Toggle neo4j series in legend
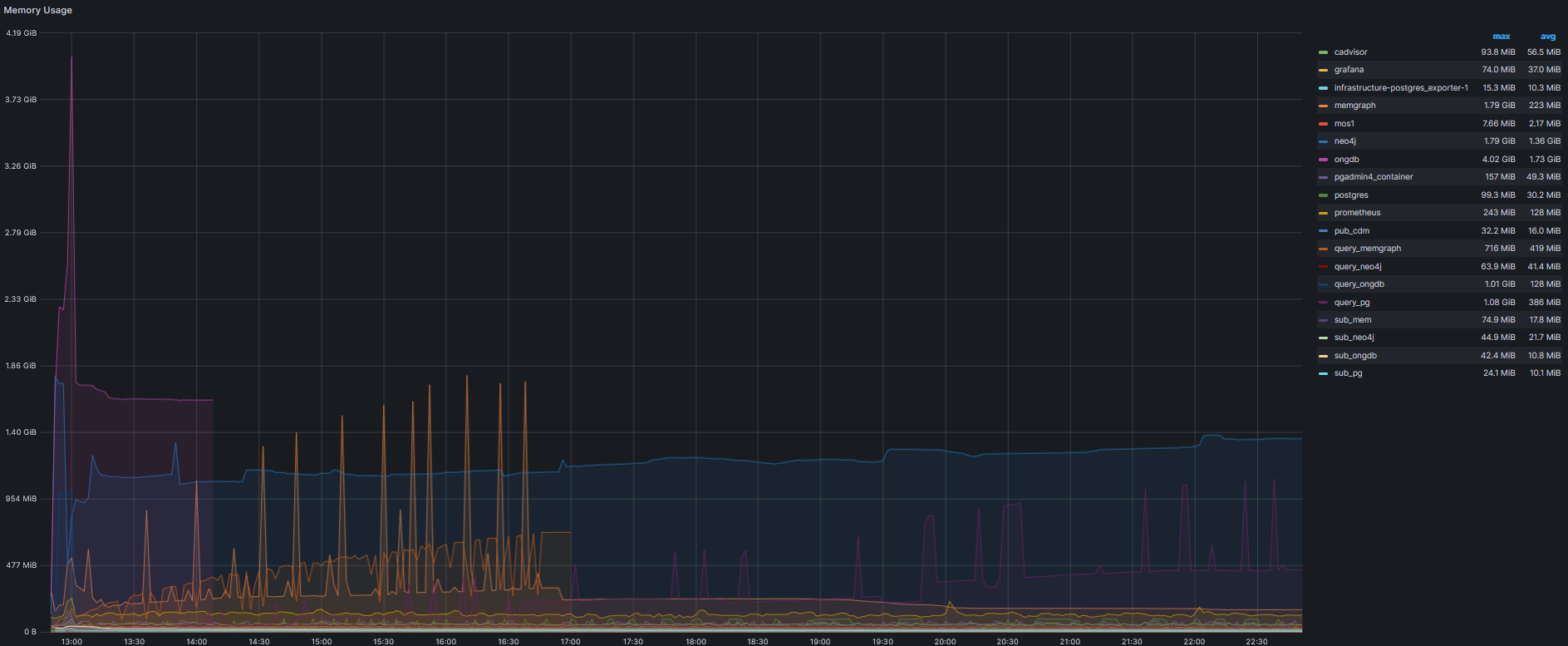This screenshot has height=646, width=1568. point(1344,141)
